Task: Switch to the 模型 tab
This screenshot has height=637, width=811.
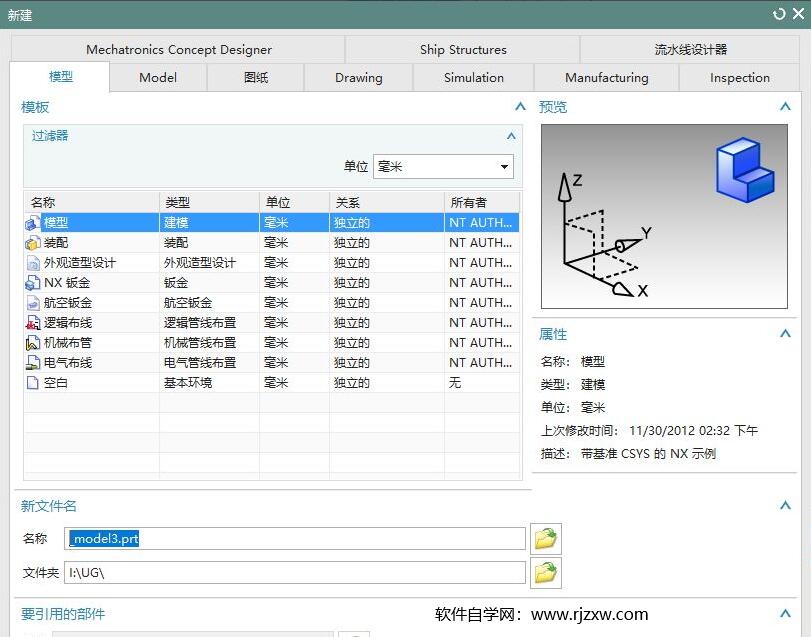Action: [60, 77]
